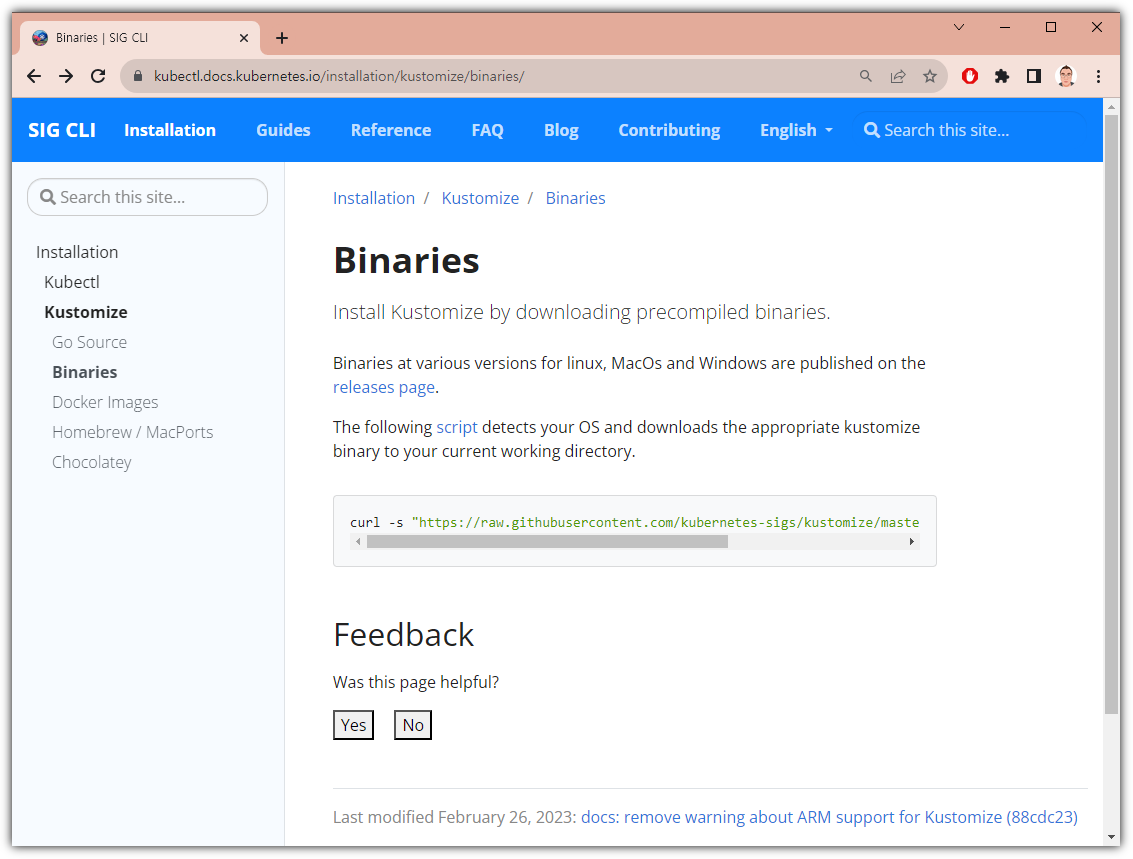Follow the Binaries breadcrumb link
The width and height of the screenshot is (1133, 859).
pyautogui.click(x=575, y=198)
